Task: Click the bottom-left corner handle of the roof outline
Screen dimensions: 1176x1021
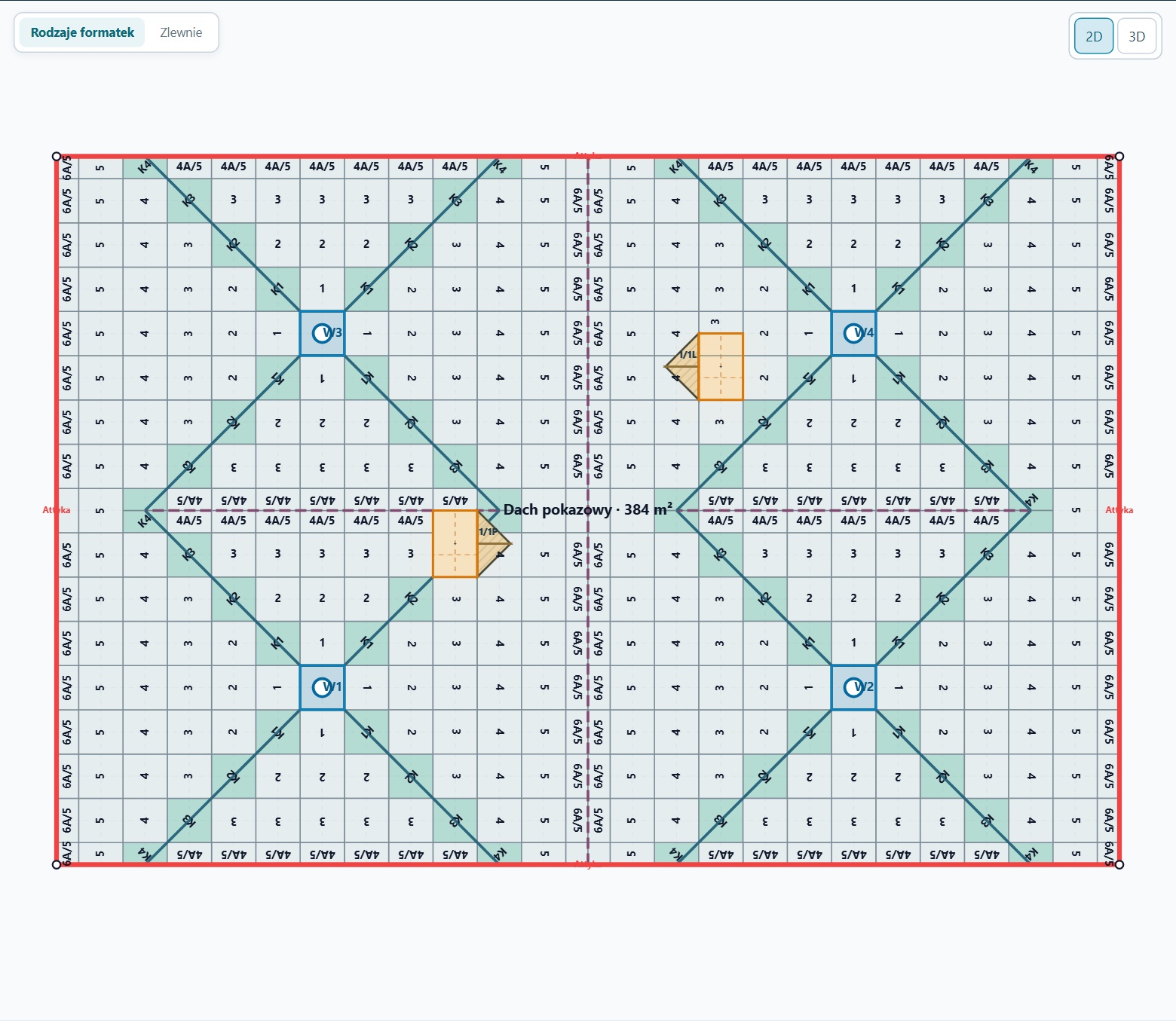Action: pos(57,864)
